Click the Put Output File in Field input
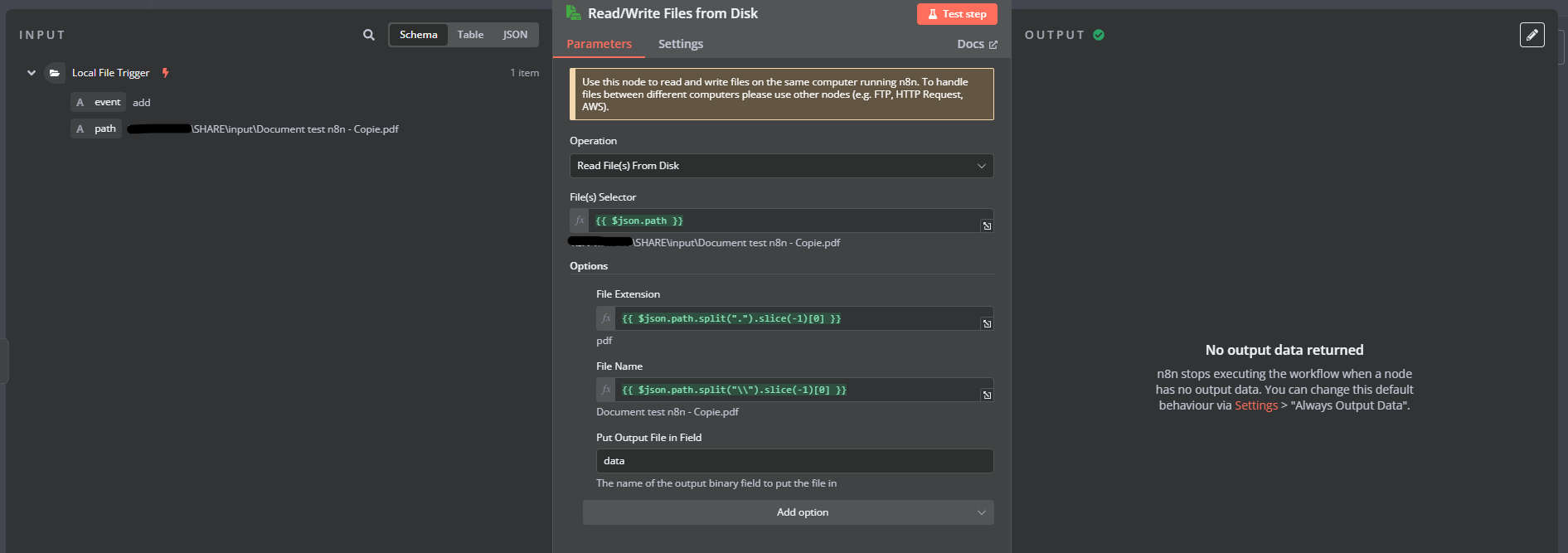 [794, 461]
